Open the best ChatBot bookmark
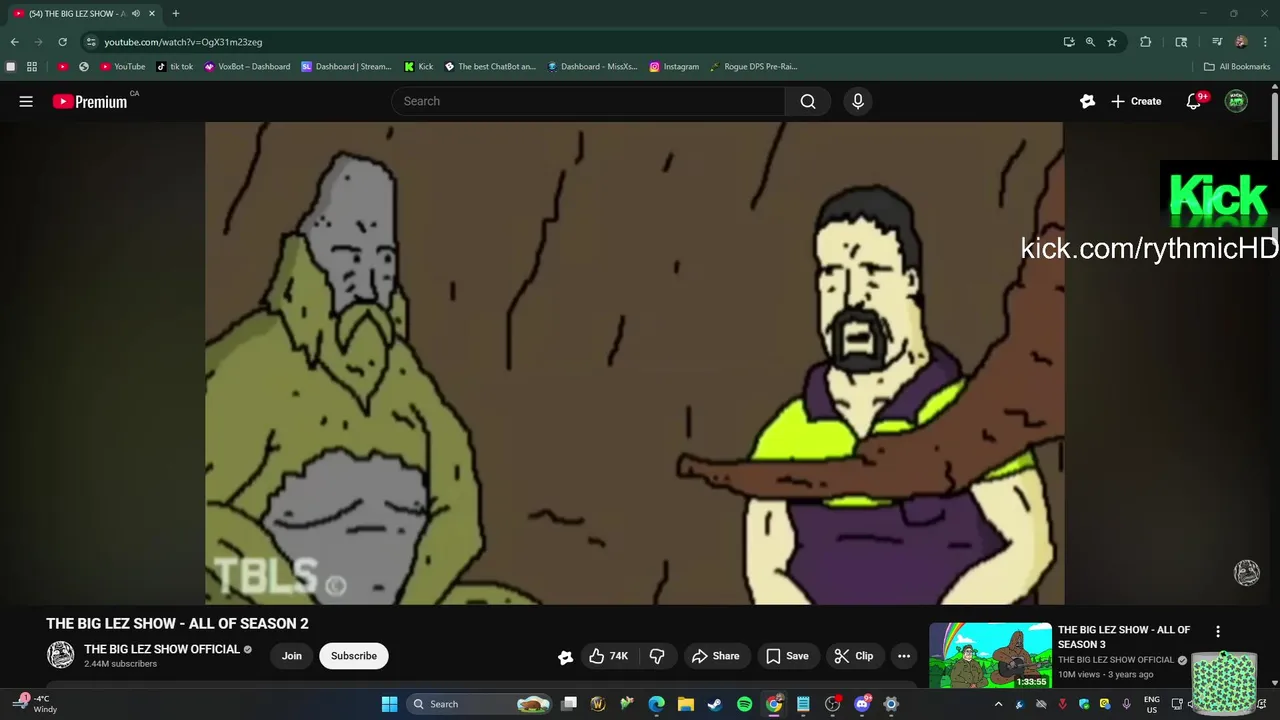Screen dimensions: 1280x720 (490, 67)
